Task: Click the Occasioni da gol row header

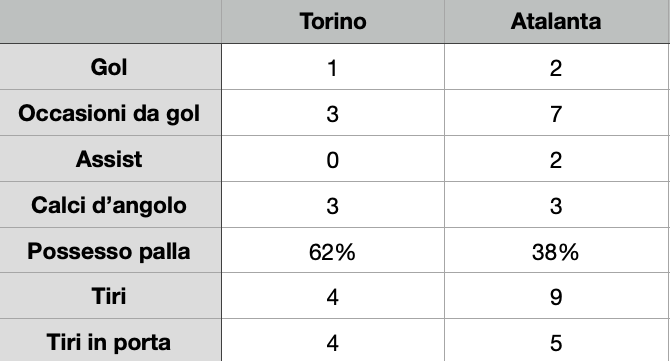Action: coord(110,113)
